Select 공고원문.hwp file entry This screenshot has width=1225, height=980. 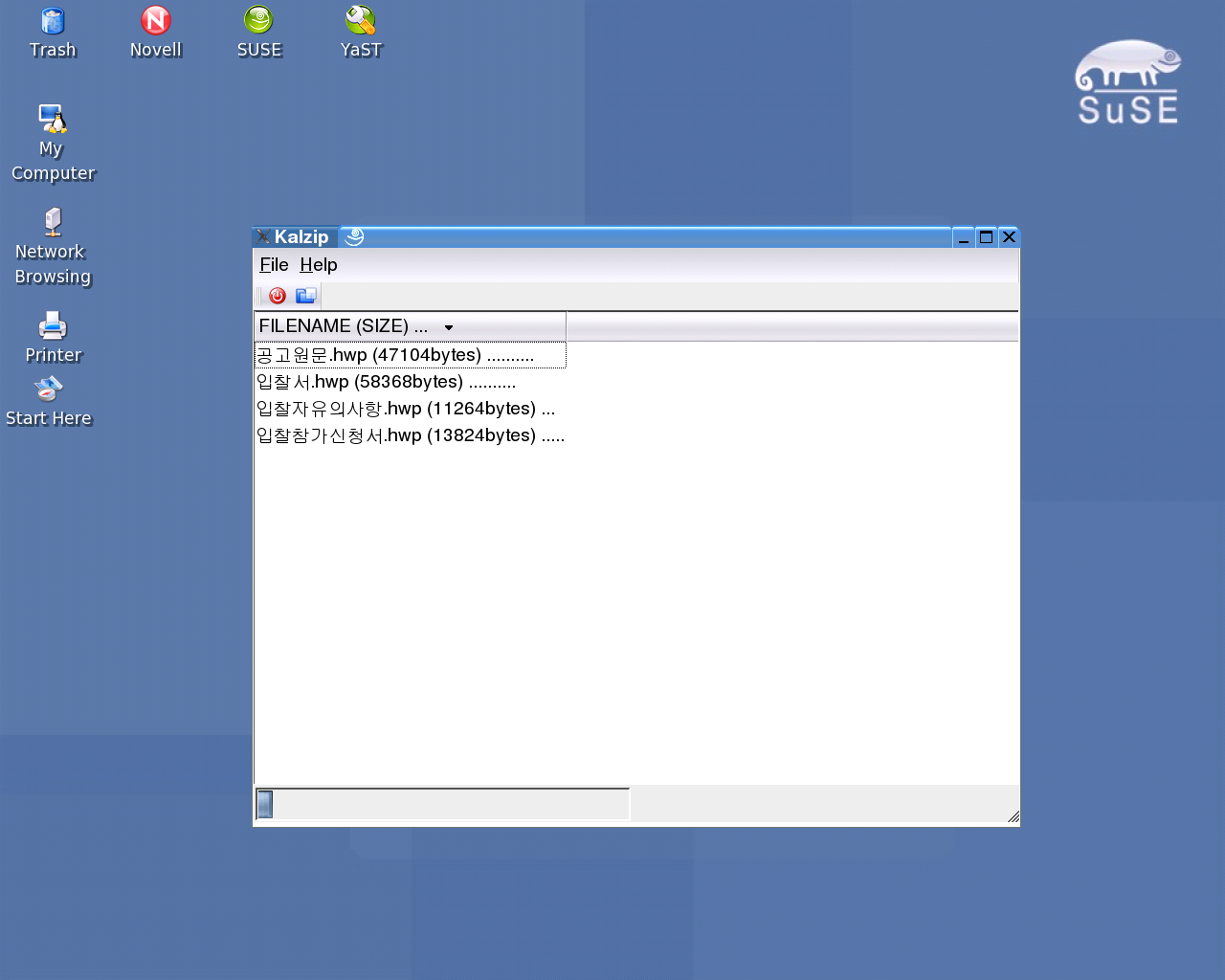(x=394, y=355)
